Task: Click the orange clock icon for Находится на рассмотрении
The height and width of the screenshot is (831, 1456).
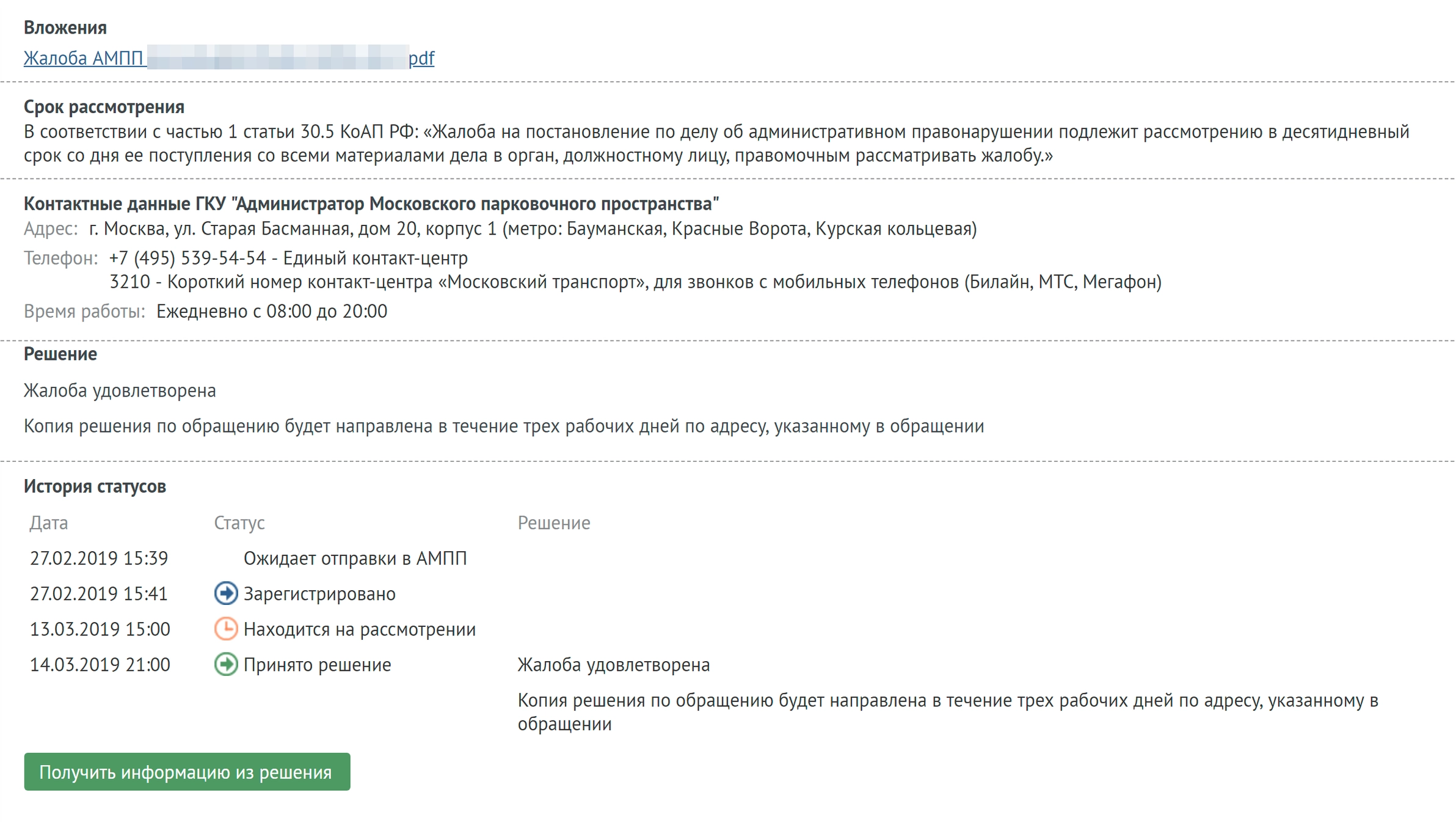Action: 226,629
